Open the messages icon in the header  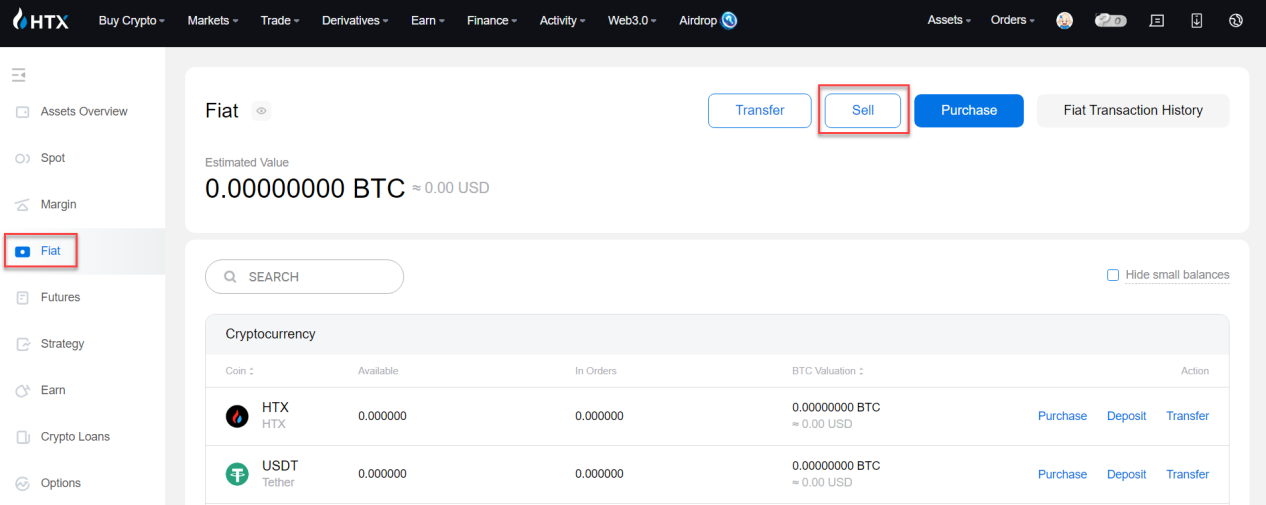coord(1157,20)
